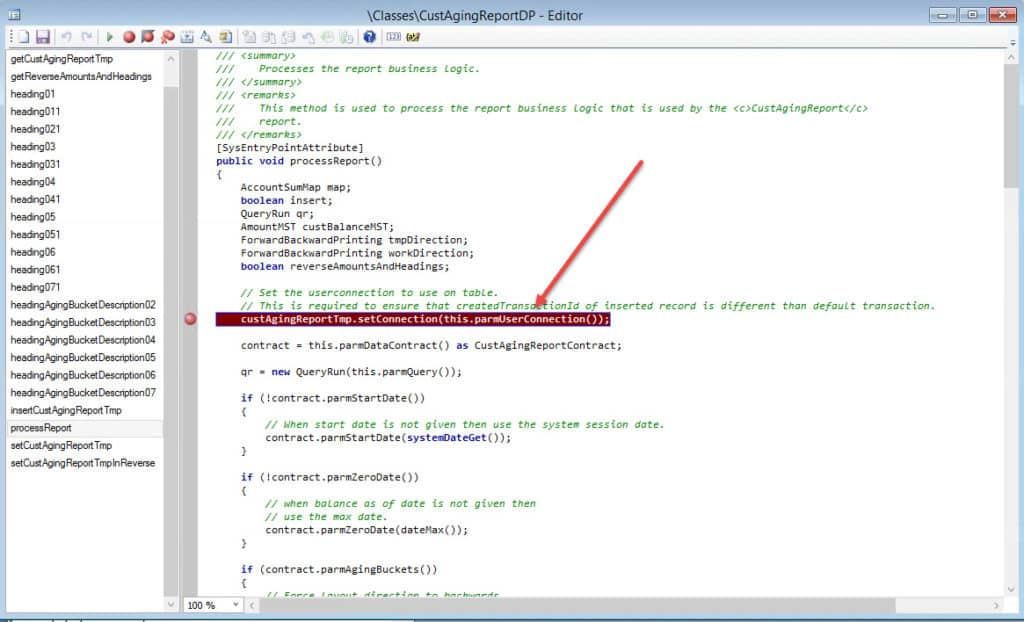This screenshot has width=1024, height=622.
Task: Click the Compile toolbar icon
Action: (187, 37)
